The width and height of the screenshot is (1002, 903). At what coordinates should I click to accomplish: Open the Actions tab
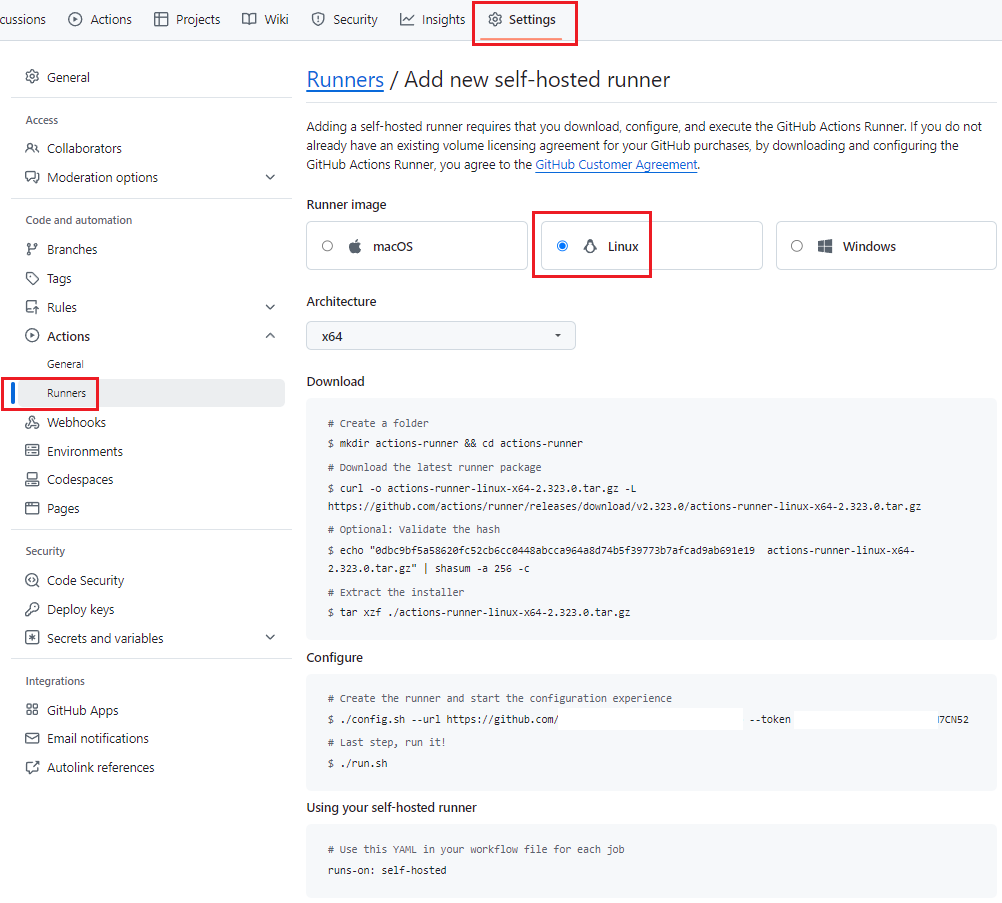100,20
